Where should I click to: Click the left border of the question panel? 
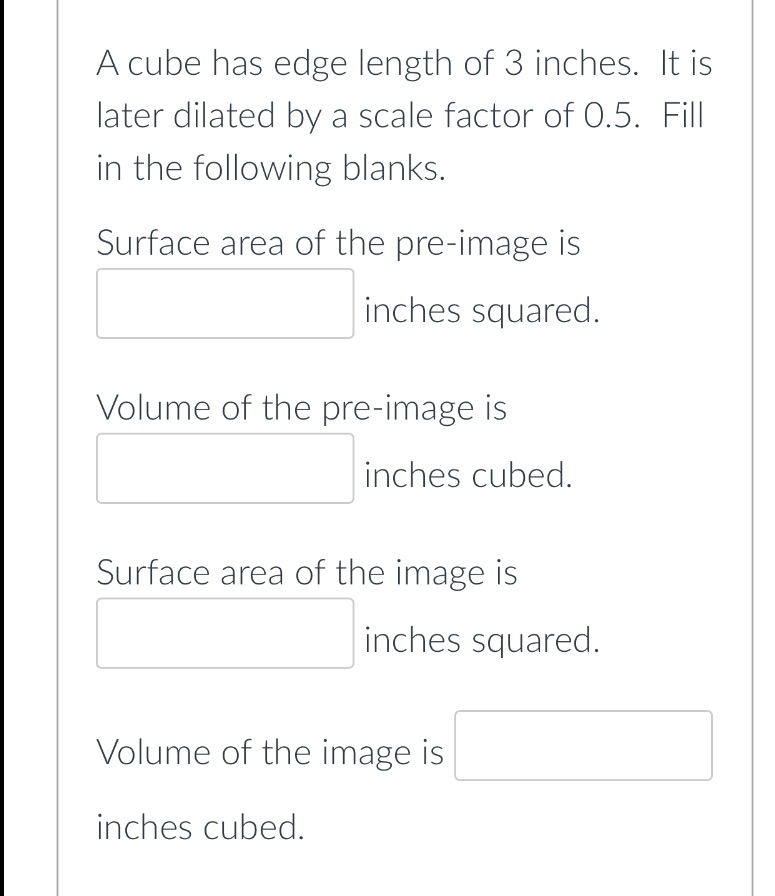pos(57,448)
